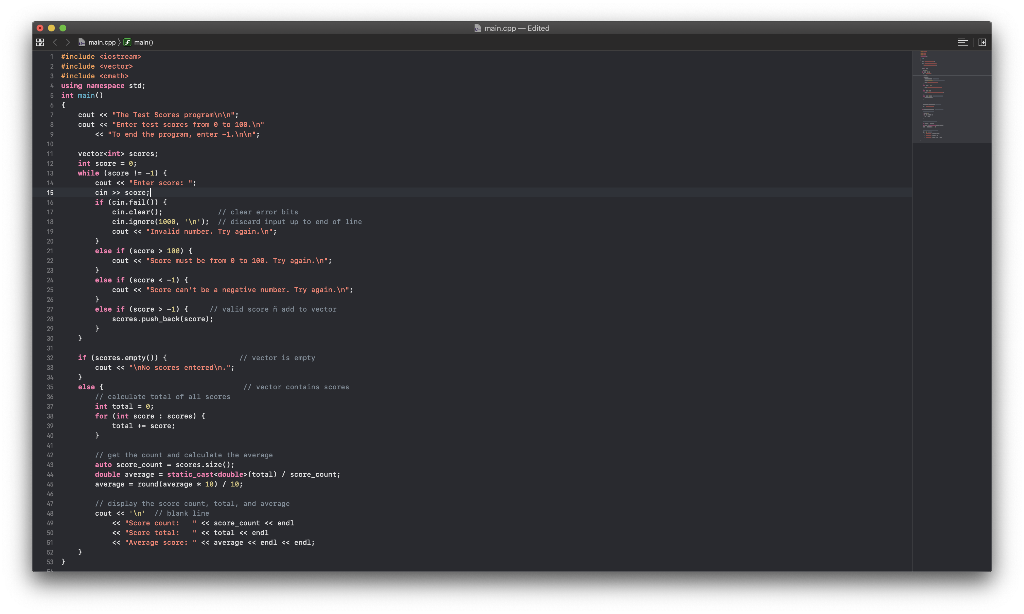Viewport: 1024px width, 614px height.
Task: Click the 'double average = static_cast' line
Action: click(x=217, y=475)
